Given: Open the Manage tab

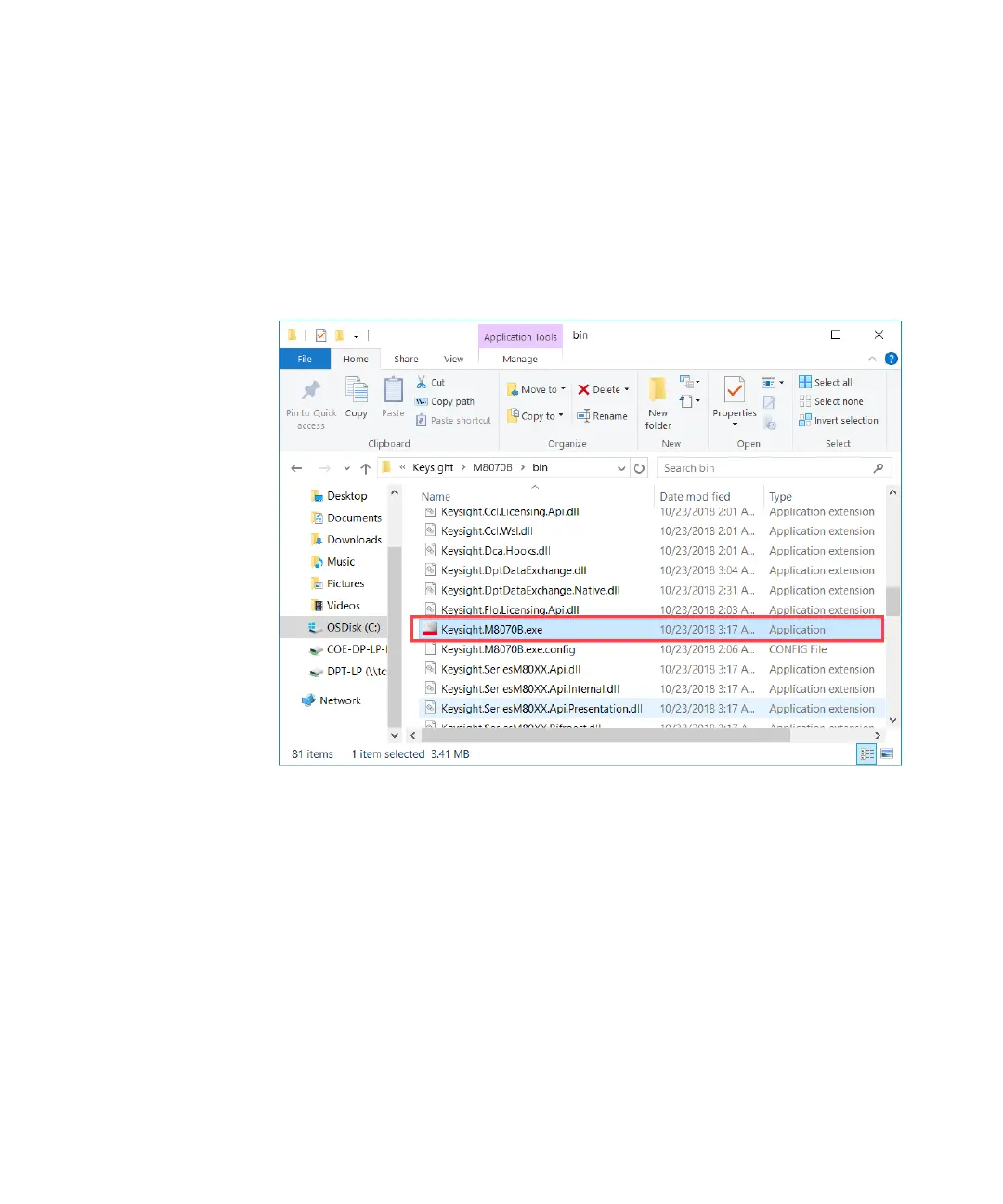Looking at the screenshot, I should pyautogui.click(x=520, y=359).
